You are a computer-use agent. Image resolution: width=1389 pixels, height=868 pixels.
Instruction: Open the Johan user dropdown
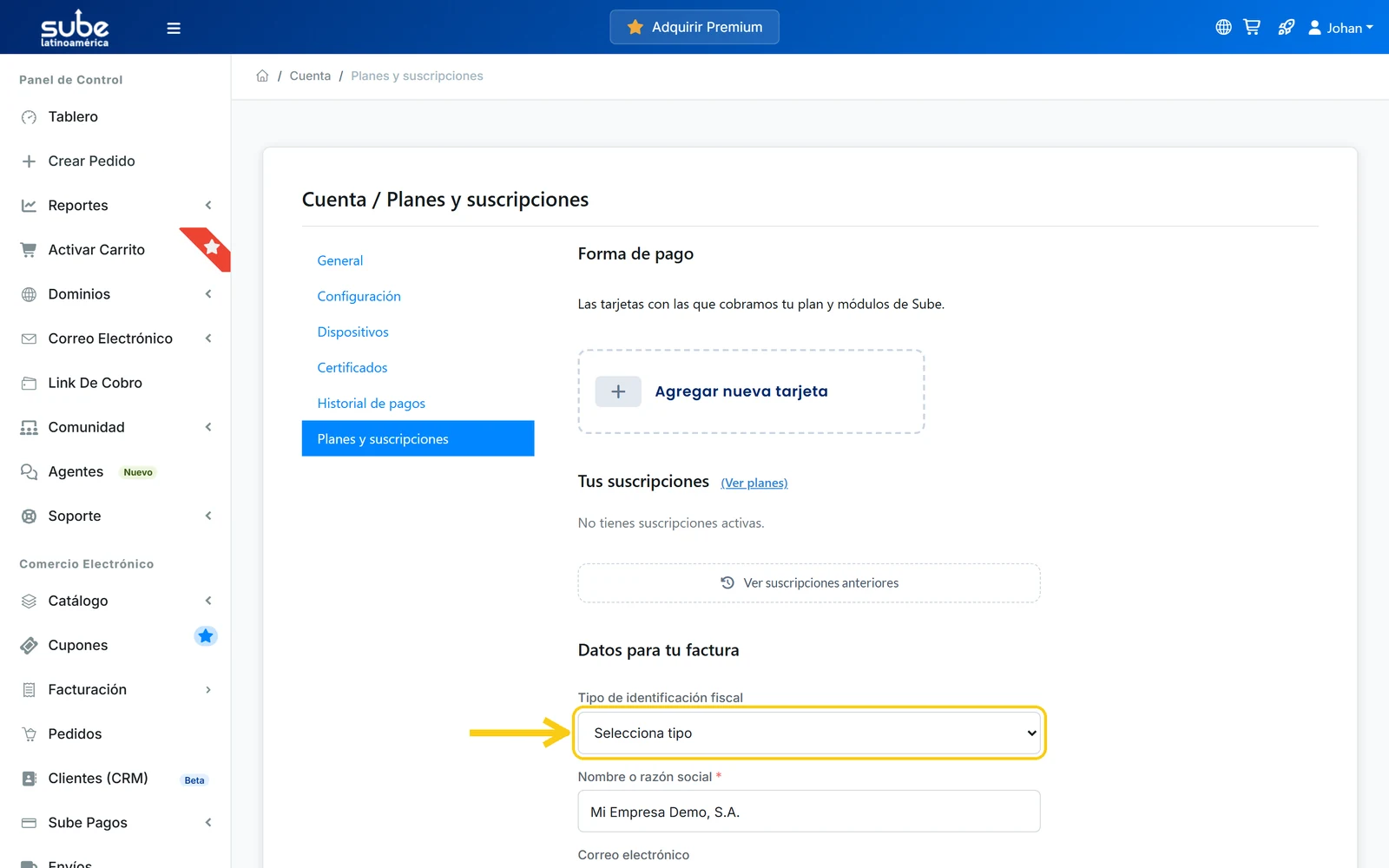tap(1341, 28)
